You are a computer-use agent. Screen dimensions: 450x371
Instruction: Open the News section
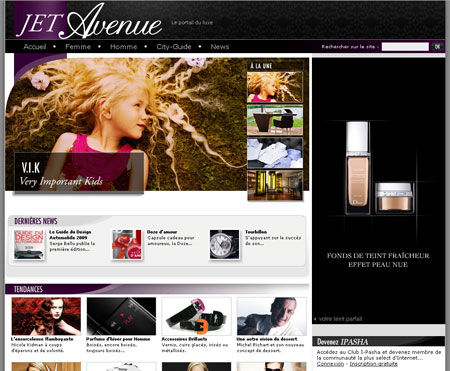220,47
